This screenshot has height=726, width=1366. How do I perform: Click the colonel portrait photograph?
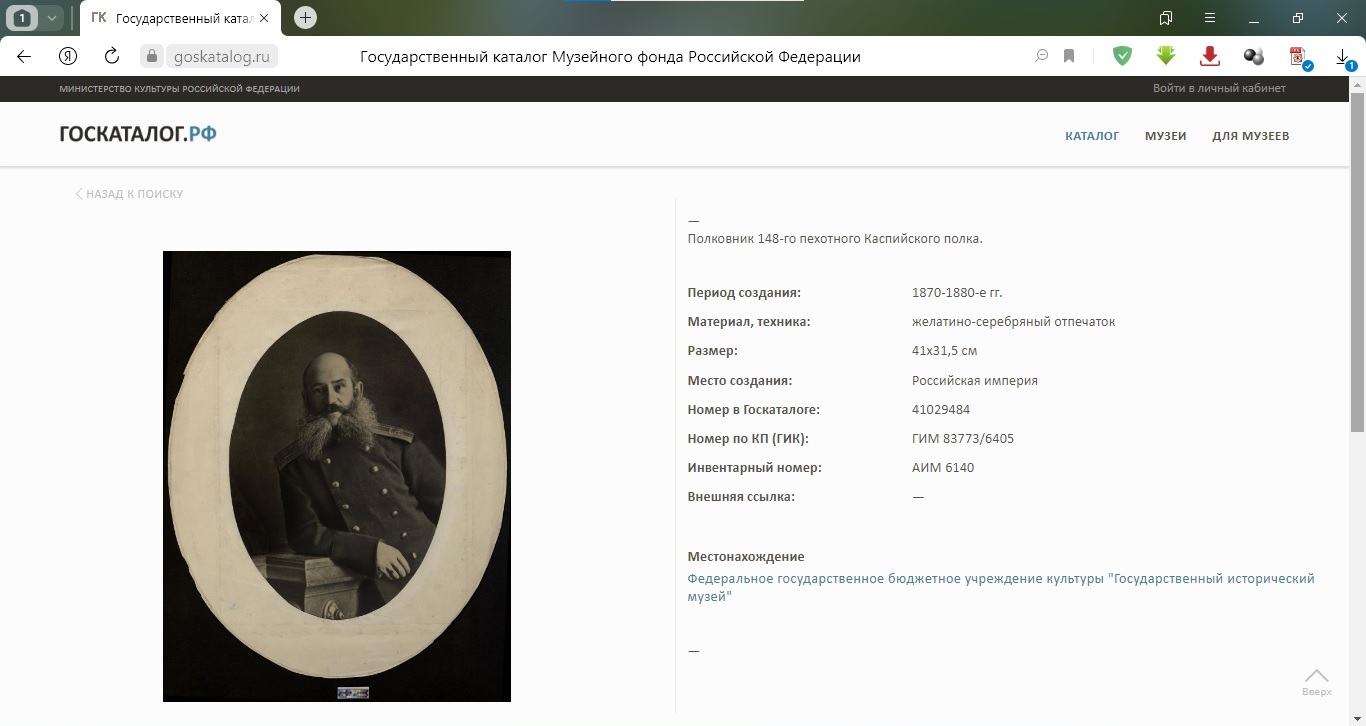(x=337, y=476)
